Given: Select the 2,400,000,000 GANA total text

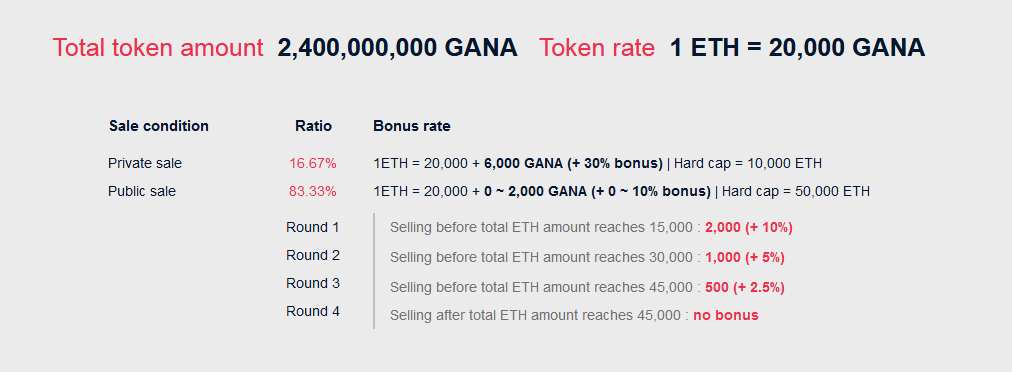Looking at the screenshot, I should pyautogui.click(x=398, y=48).
